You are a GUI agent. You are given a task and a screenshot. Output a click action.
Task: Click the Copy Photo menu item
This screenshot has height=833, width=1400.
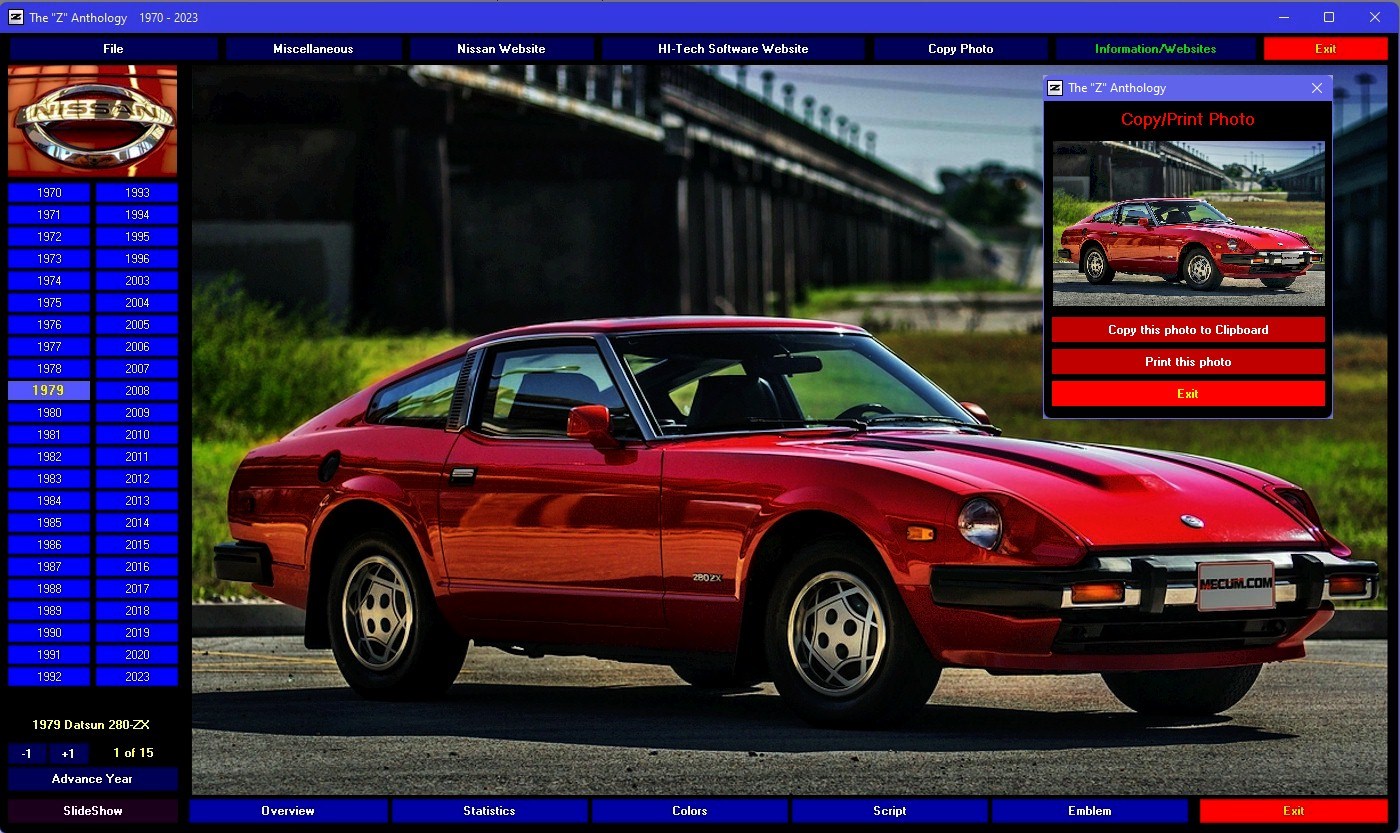(961, 49)
